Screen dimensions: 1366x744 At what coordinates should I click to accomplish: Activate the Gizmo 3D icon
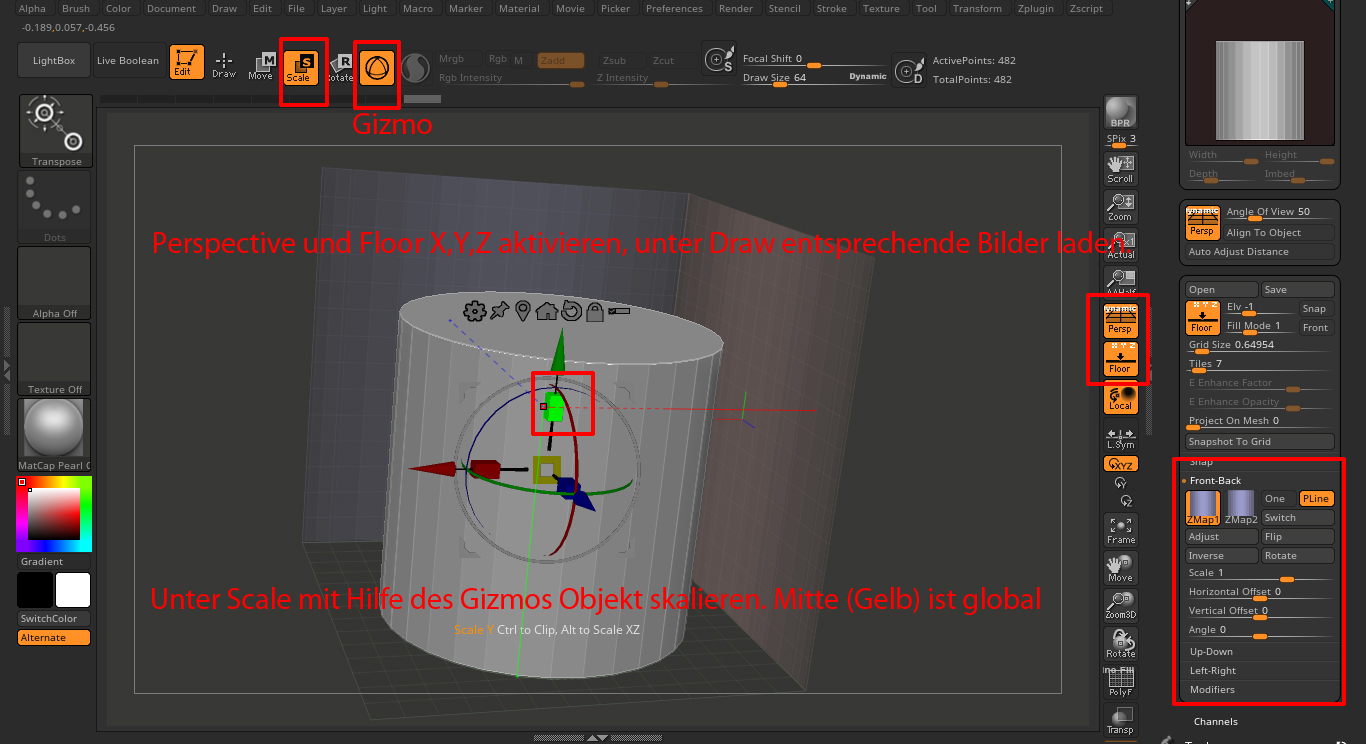click(377, 67)
